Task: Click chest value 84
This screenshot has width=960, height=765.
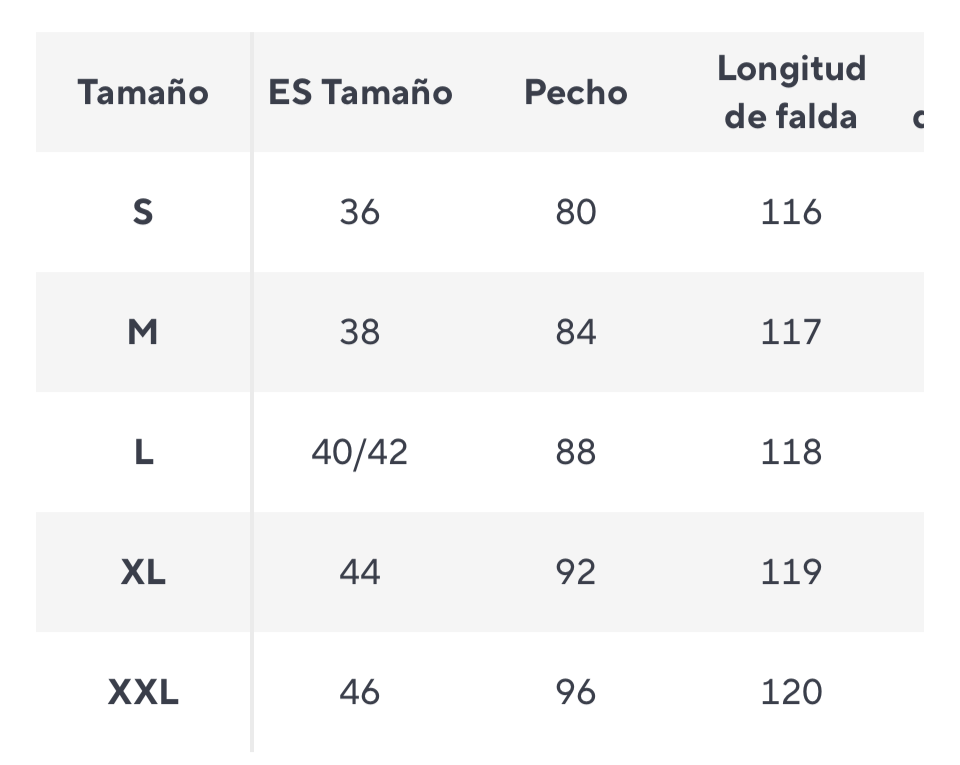Action: pos(576,332)
